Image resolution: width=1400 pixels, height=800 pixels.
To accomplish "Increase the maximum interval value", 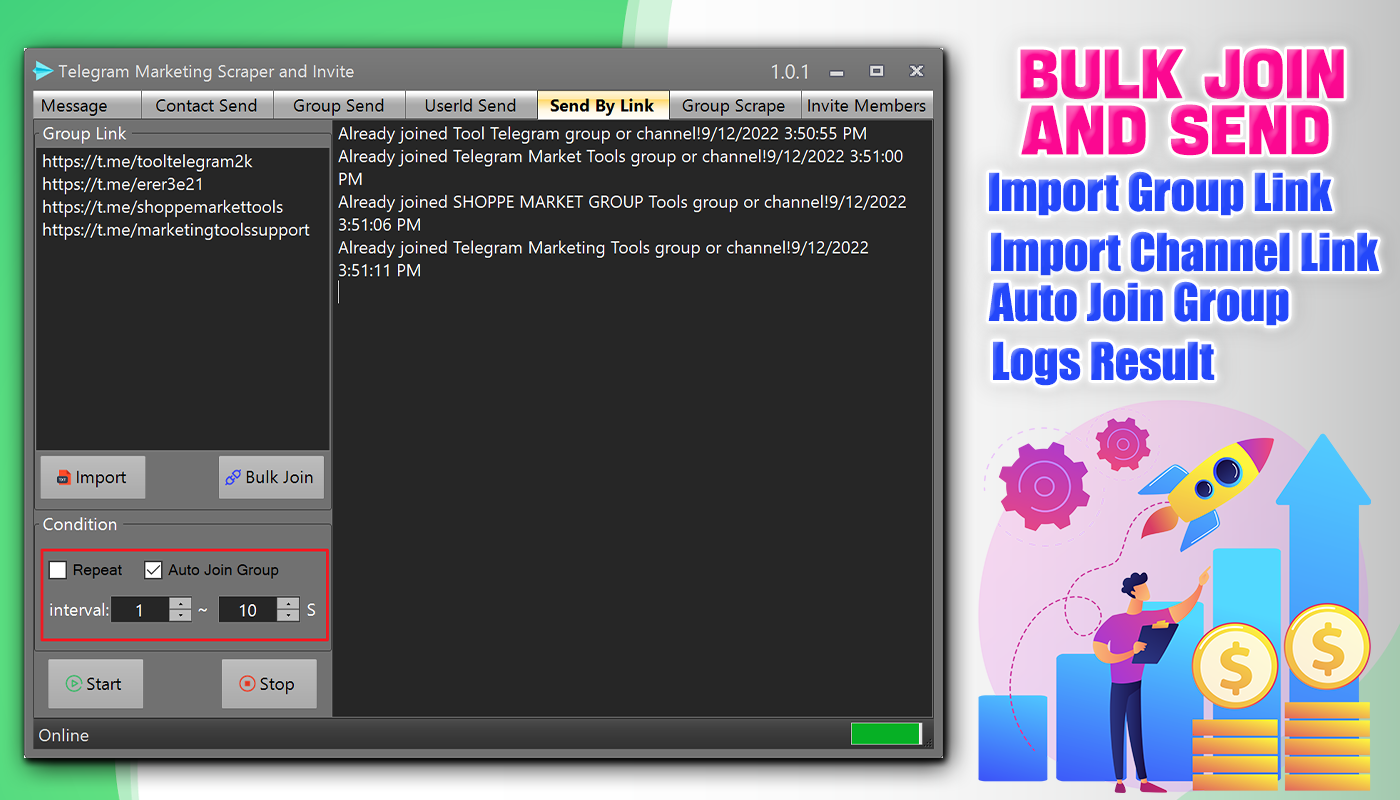I will (x=288, y=603).
